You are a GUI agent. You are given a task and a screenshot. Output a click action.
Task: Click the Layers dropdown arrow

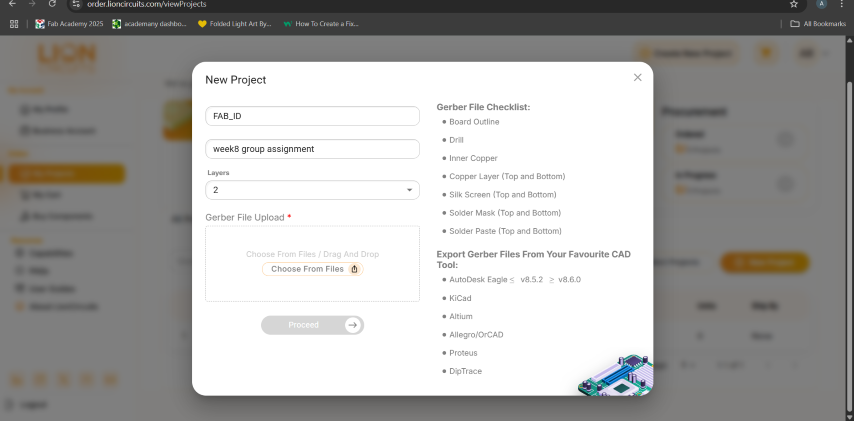click(x=409, y=190)
